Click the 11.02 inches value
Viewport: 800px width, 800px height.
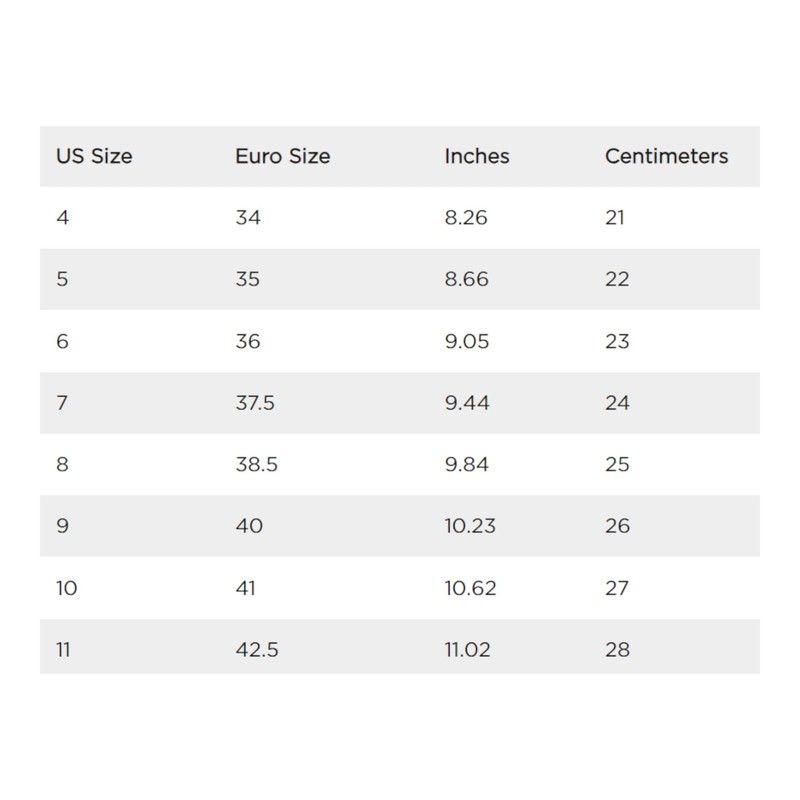tap(467, 650)
